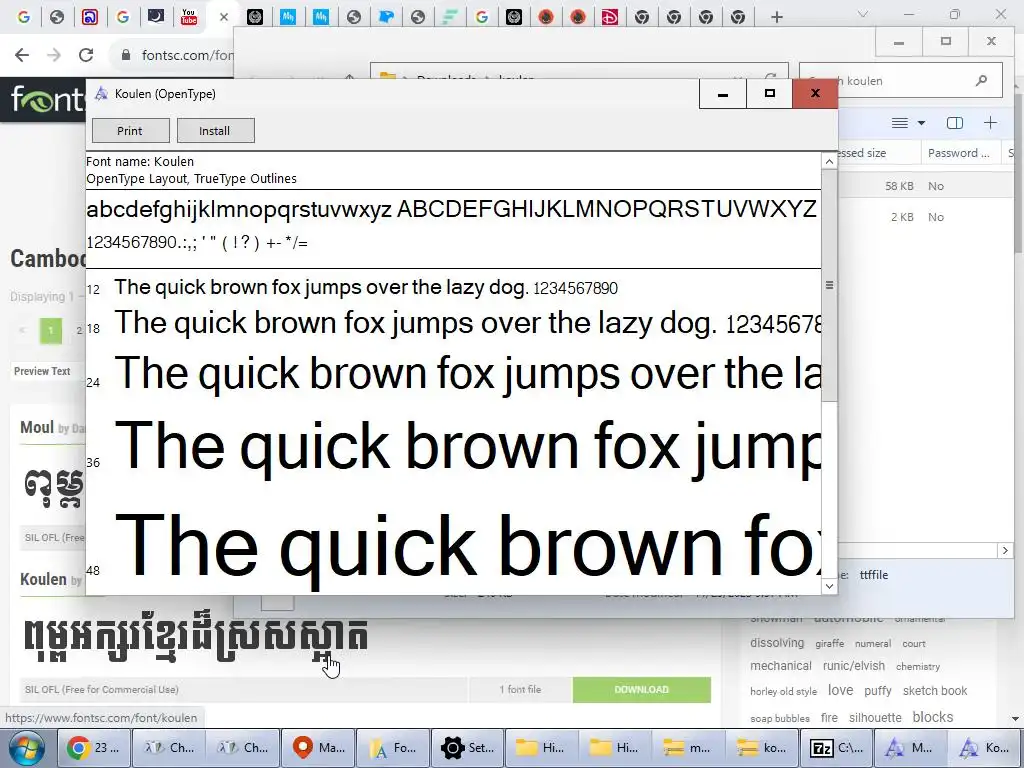Open the Koulen font link on webpage

click(x=43, y=579)
